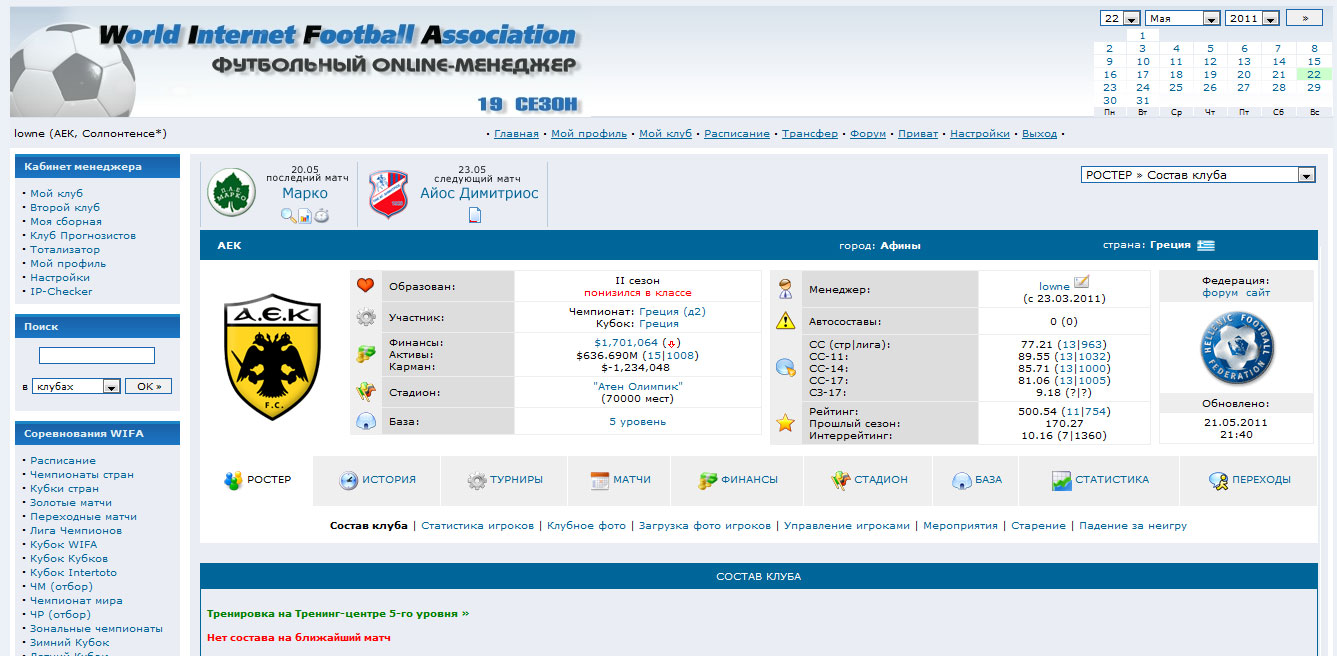Viewport: 1337px width, 656px height.
Task: Open federation сайт link
Action: 1258,293
